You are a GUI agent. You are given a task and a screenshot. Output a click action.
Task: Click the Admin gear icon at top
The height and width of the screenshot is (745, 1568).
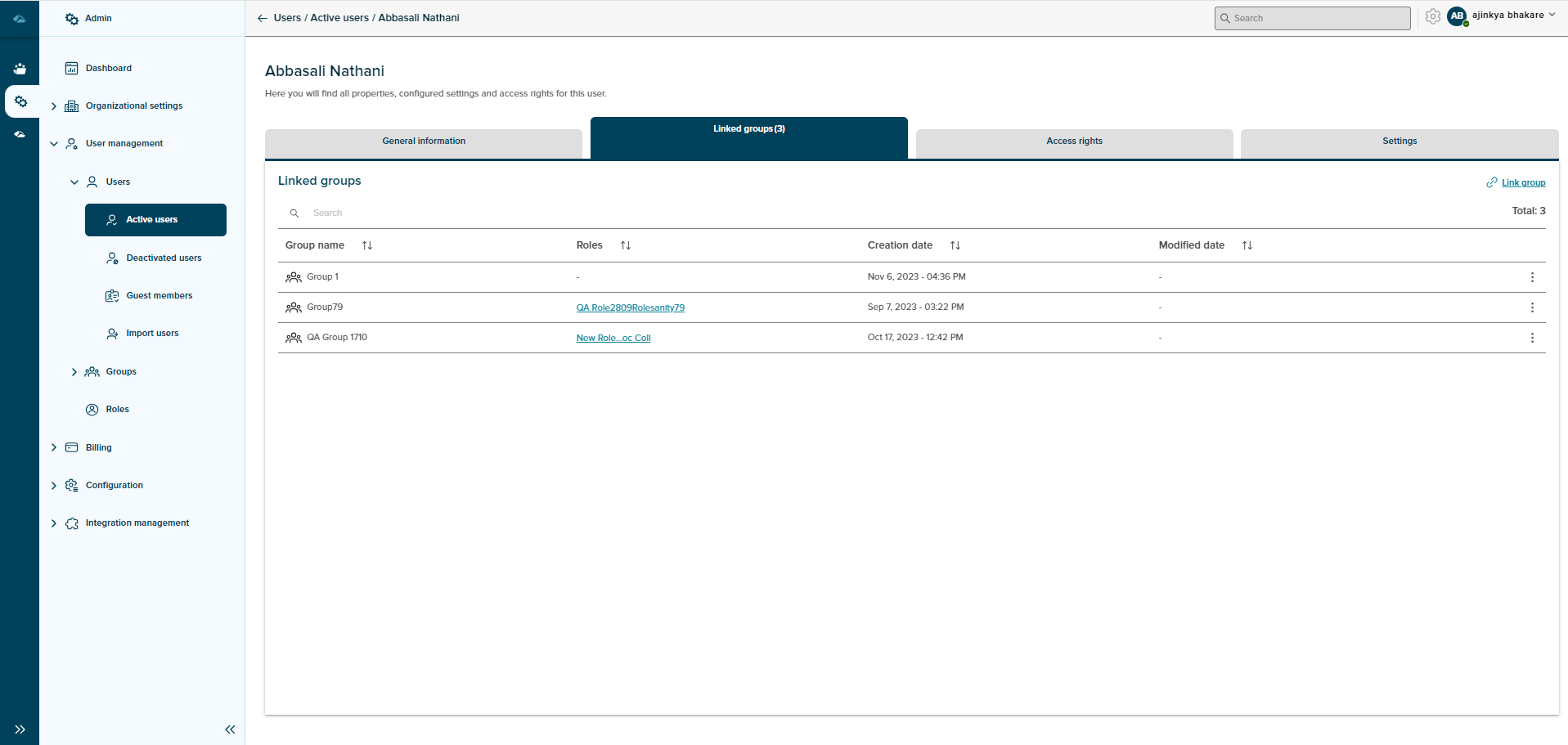point(72,18)
